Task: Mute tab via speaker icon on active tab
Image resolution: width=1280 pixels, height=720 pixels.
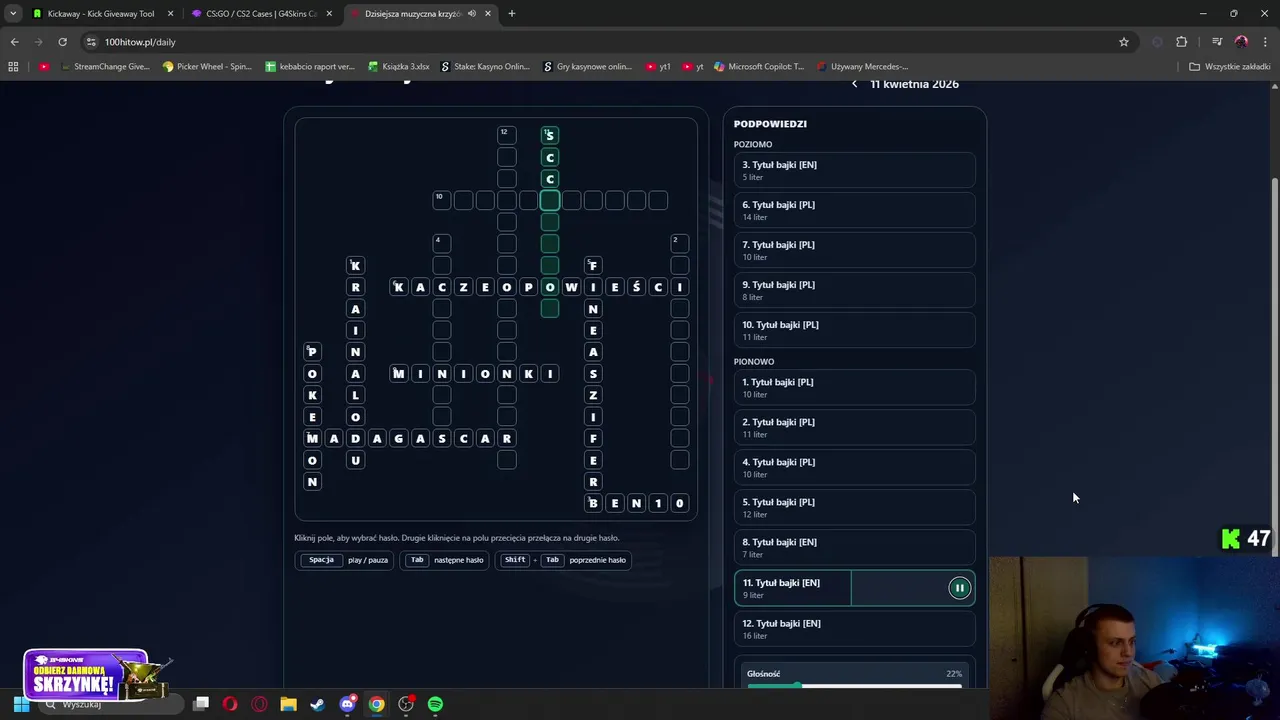Action: point(471,14)
